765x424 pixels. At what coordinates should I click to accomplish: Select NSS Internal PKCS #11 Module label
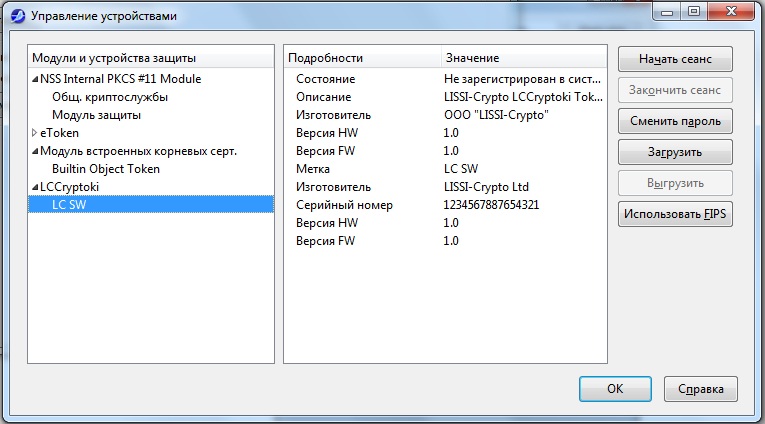[121, 79]
